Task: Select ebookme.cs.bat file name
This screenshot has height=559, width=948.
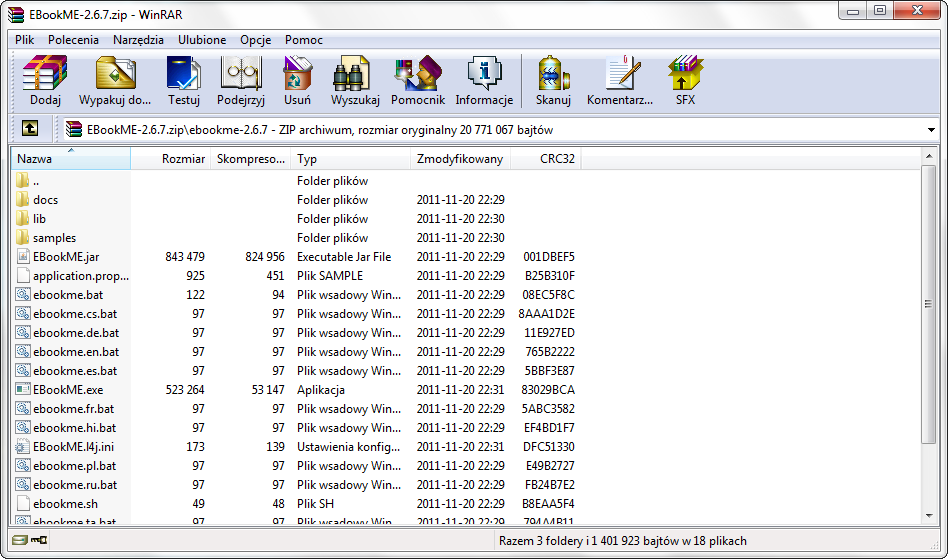Action: click(x=75, y=314)
